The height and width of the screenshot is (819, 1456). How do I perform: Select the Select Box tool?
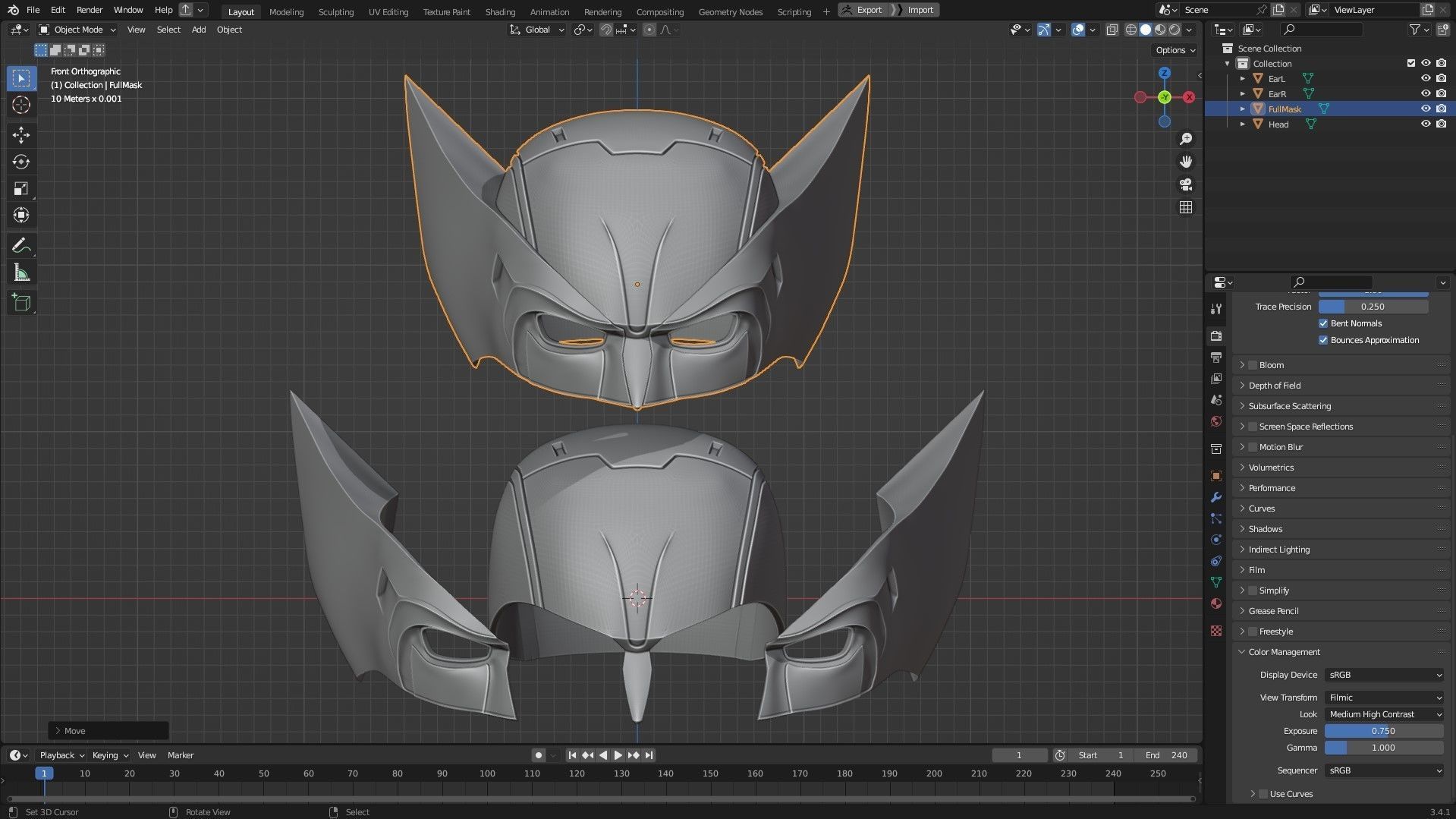point(21,78)
